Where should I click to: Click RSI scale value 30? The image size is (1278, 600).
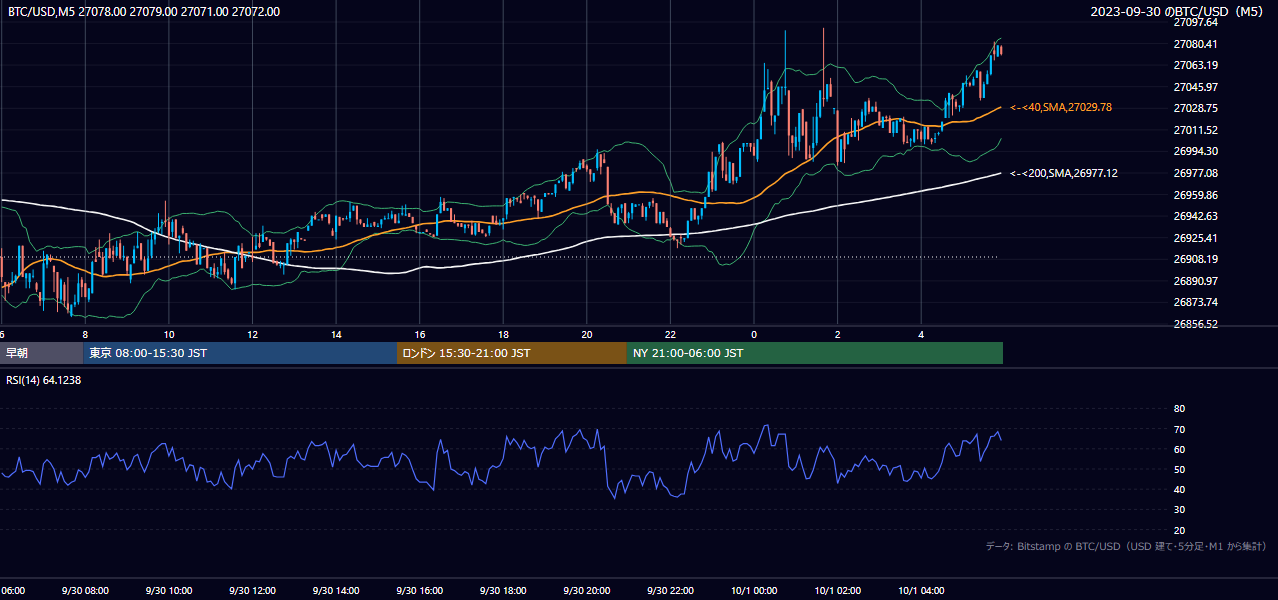pyautogui.click(x=1179, y=510)
